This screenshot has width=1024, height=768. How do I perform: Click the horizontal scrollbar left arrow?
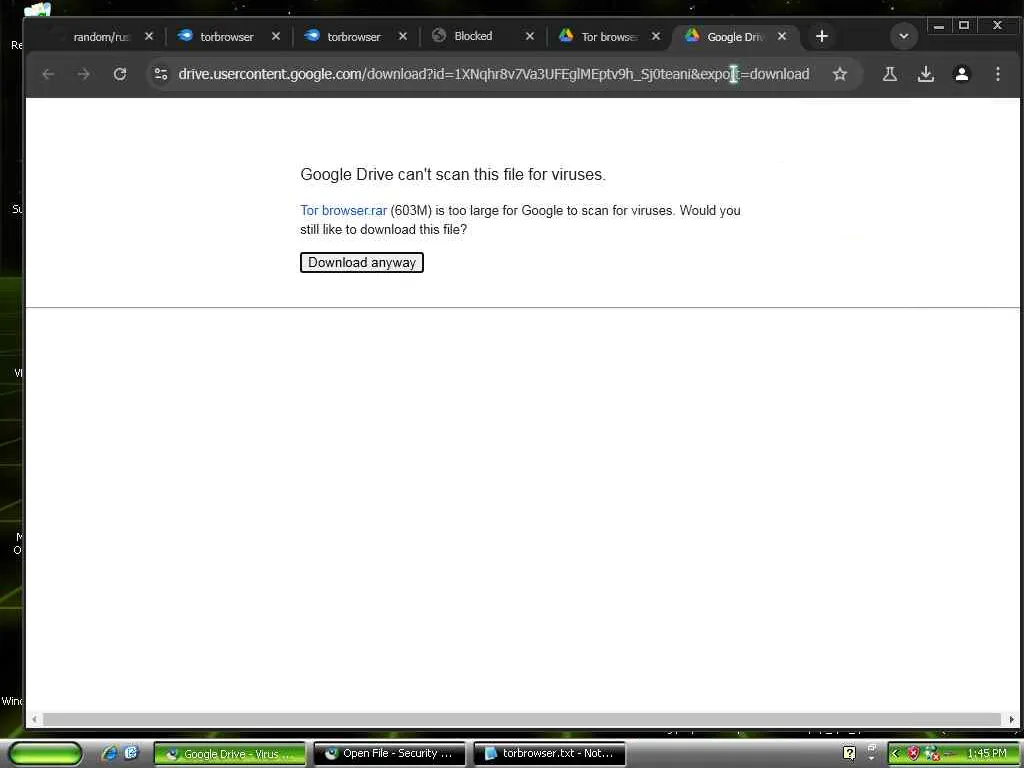[34, 720]
